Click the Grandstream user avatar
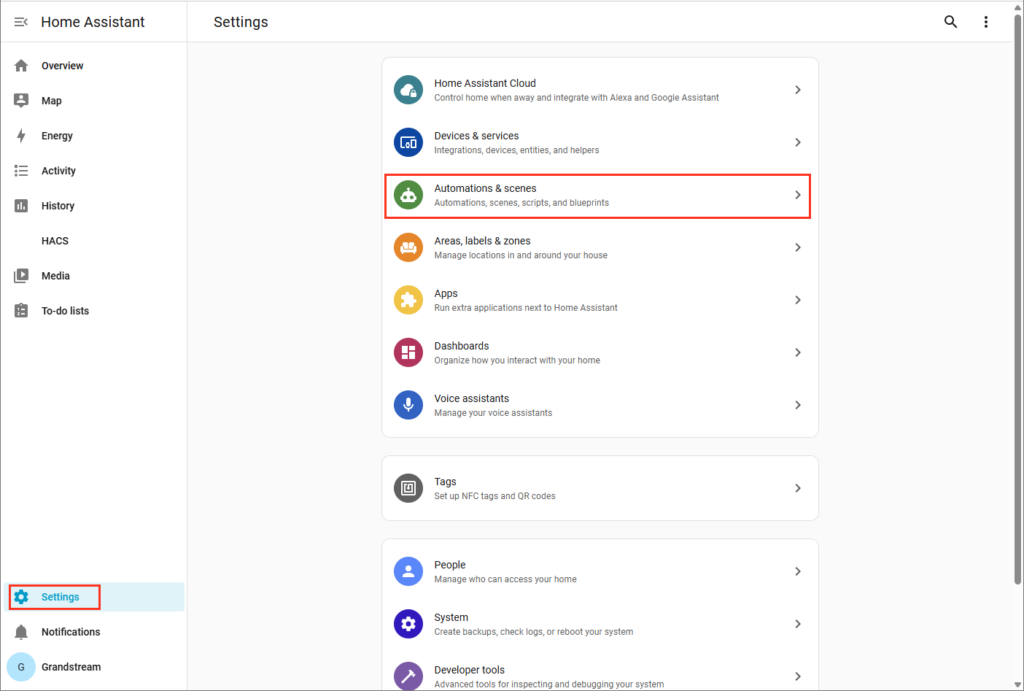Screen dimensions: 1024x691 coord(21,667)
